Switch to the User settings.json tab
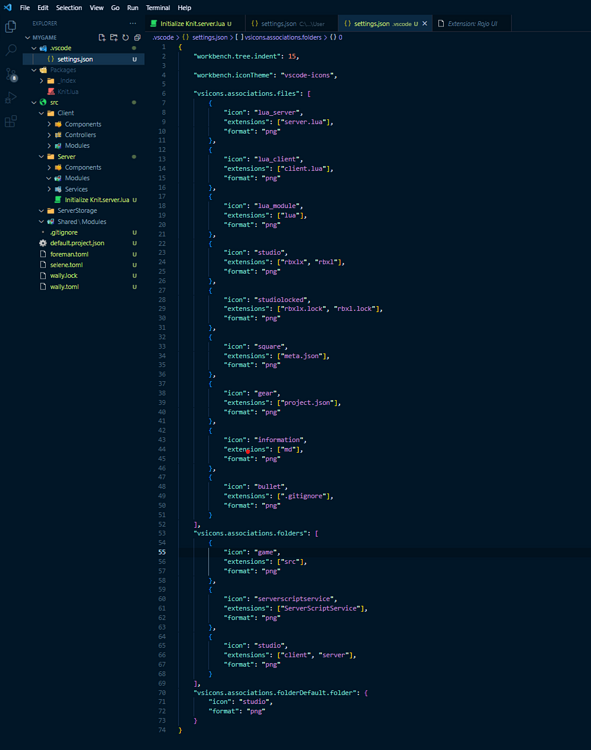Image resolution: width=591 pixels, height=750 pixels. pyautogui.click(x=292, y=23)
